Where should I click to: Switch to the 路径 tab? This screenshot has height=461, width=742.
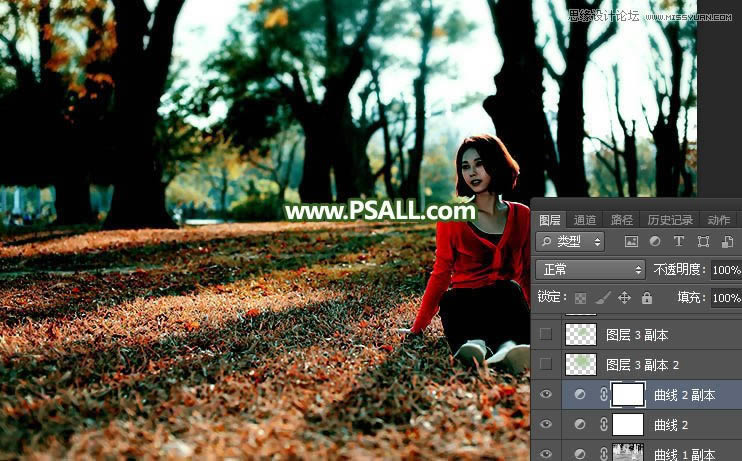[x=621, y=220]
